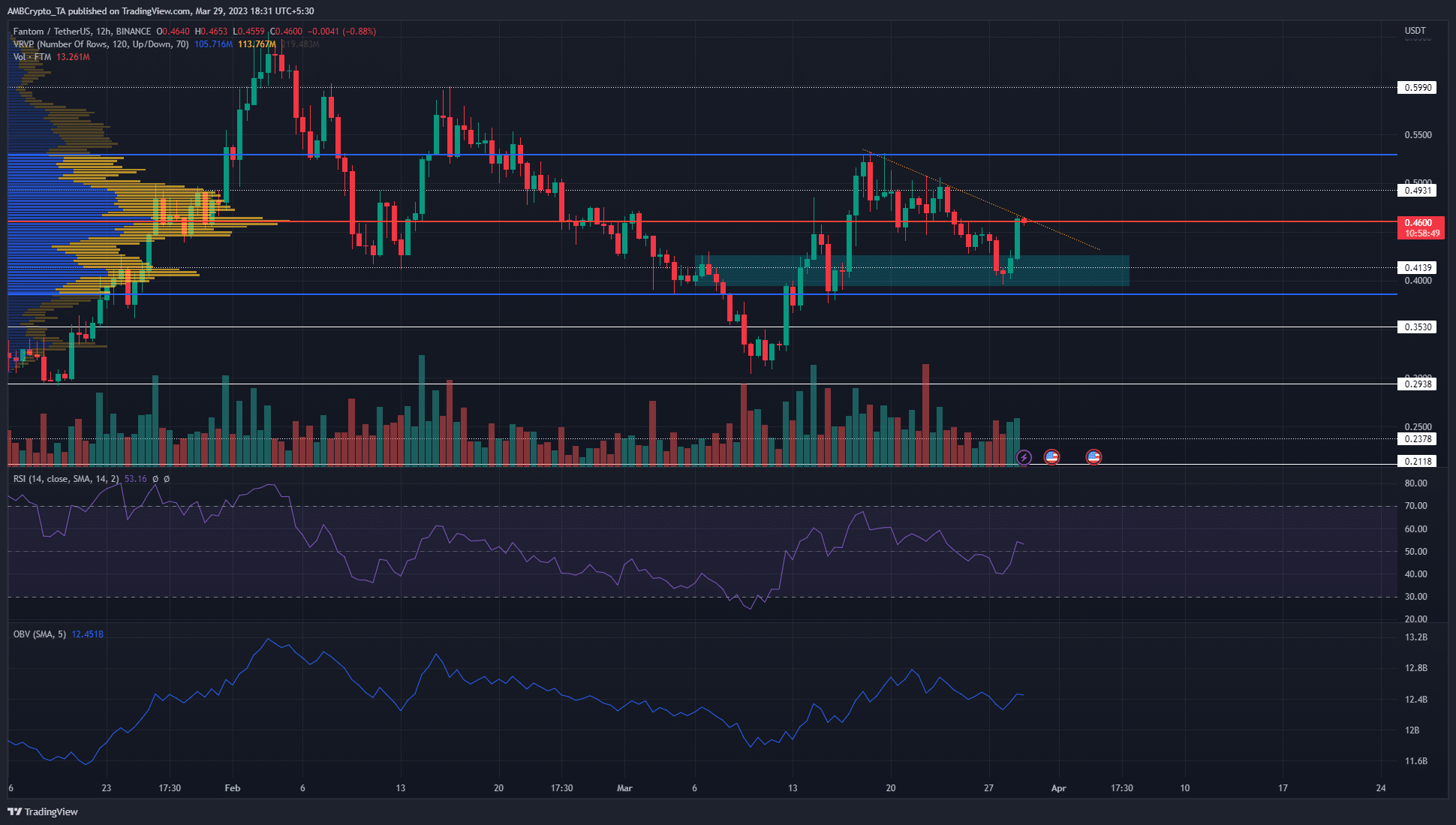Click the 70.00 level on RSI axis

1415,507
